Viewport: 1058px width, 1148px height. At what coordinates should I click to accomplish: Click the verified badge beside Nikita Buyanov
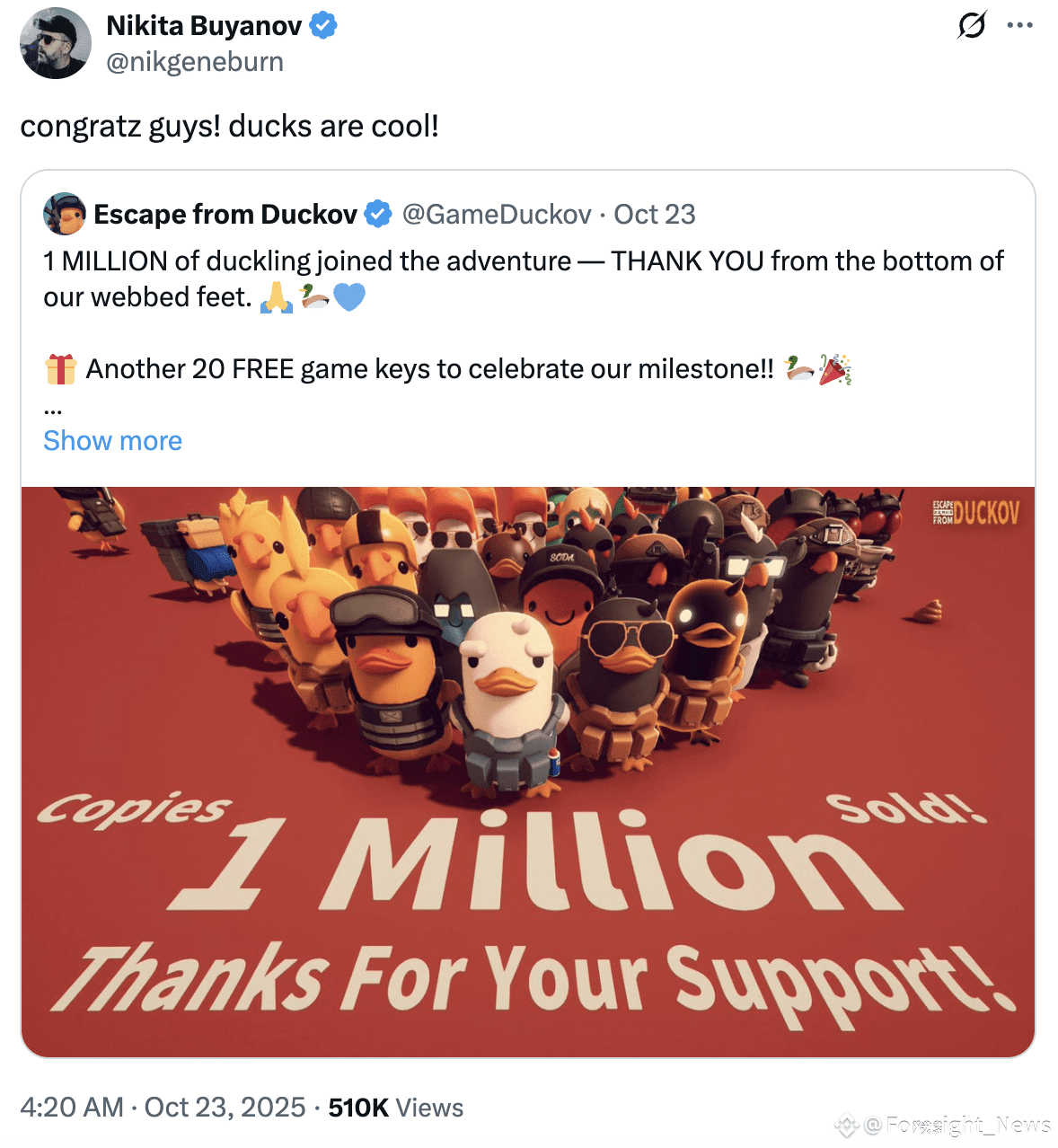pos(323,26)
